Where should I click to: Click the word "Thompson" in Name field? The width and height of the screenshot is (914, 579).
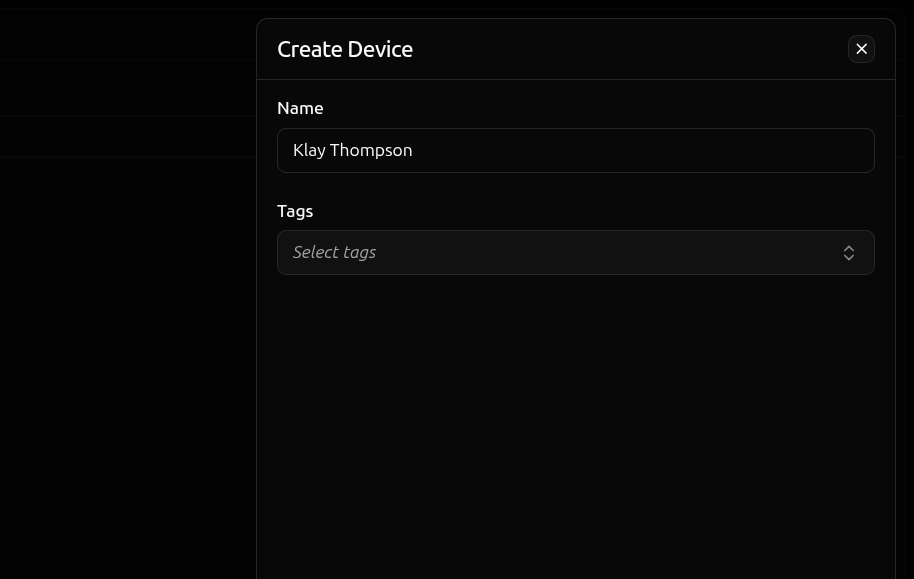coord(371,150)
